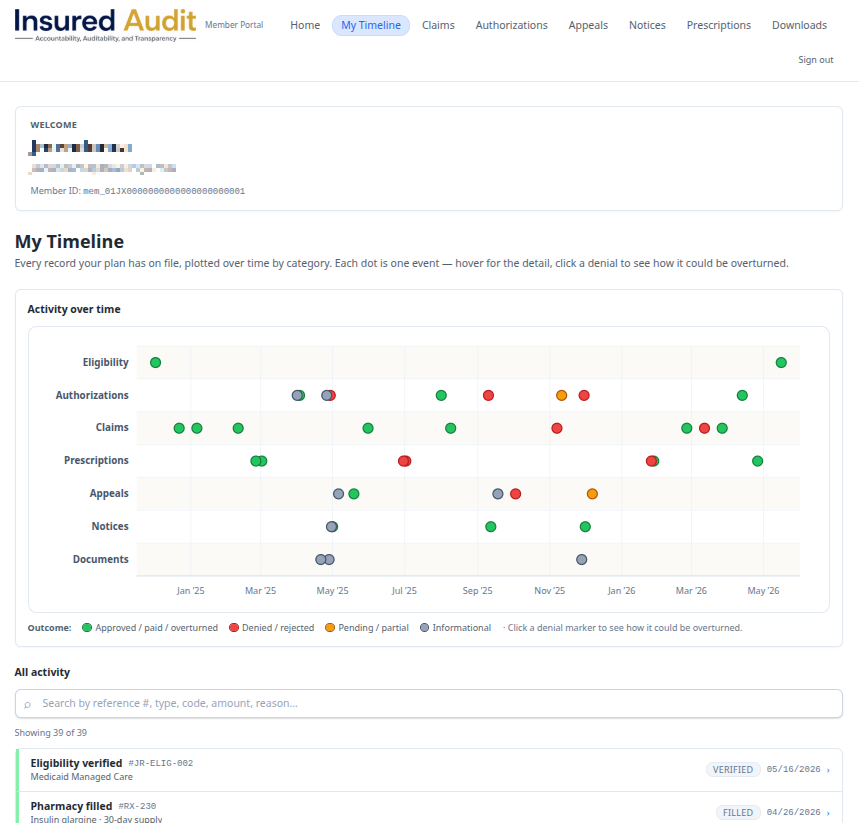Click the green Notices dot near Sep '25
This screenshot has height=823, width=859.
click(491, 527)
